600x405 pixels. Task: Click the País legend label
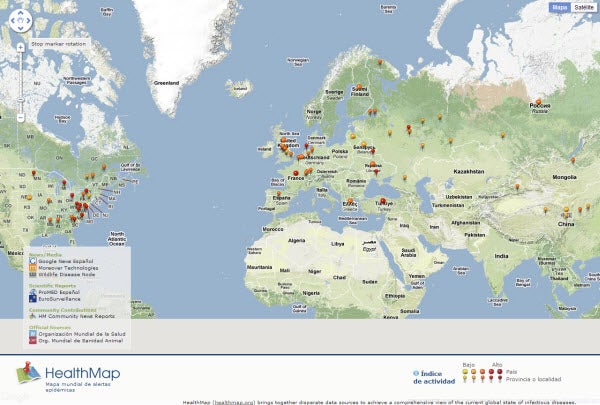click(x=511, y=372)
